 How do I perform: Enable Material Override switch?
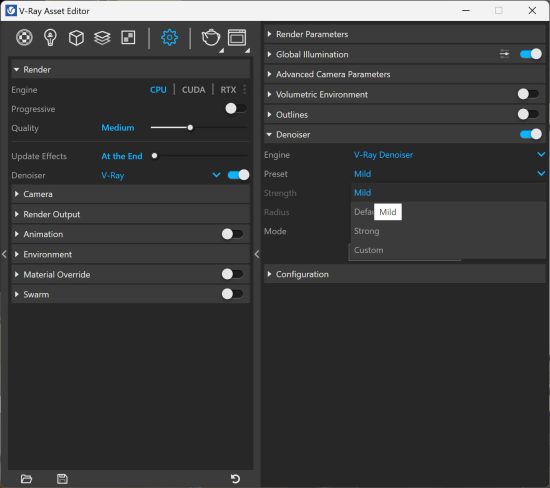pyautogui.click(x=232, y=274)
